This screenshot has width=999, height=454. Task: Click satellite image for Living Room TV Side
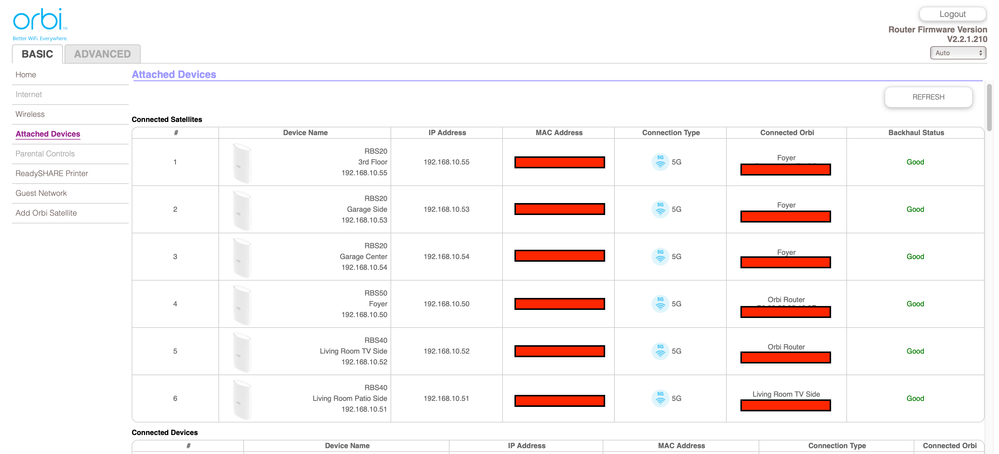[241, 351]
